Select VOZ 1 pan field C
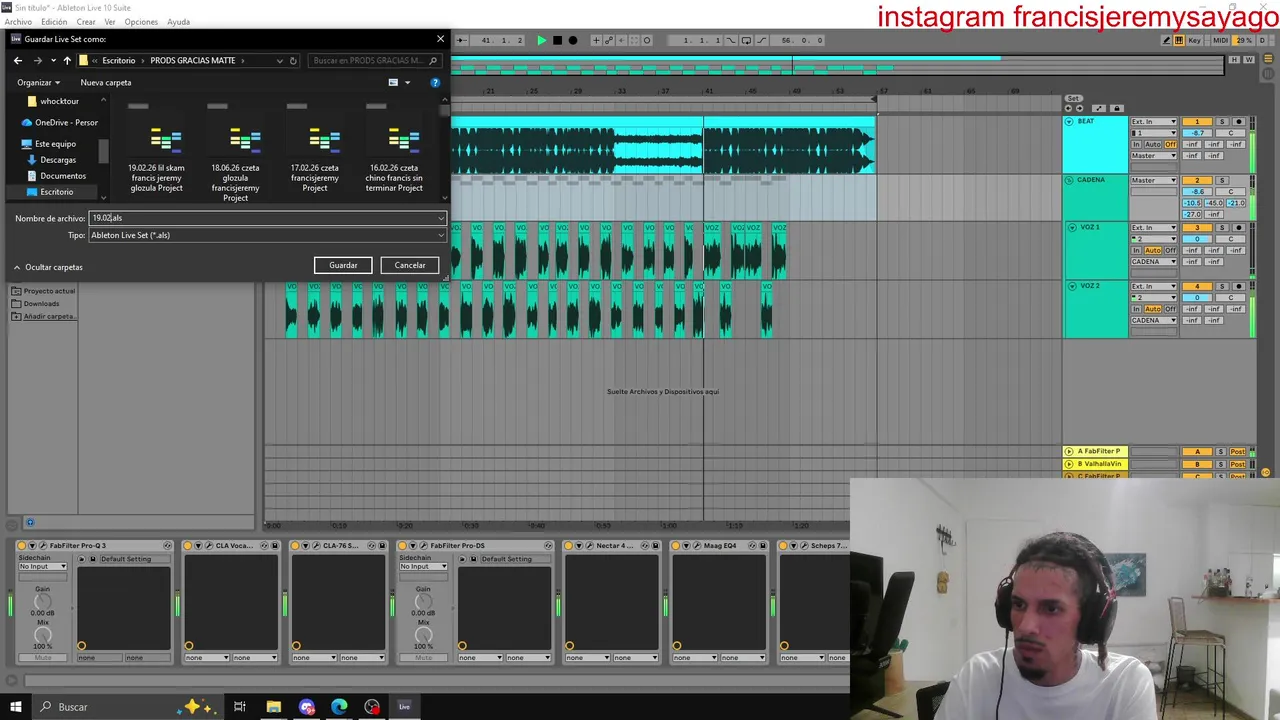This screenshot has width=1280, height=720. click(x=1230, y=239)
